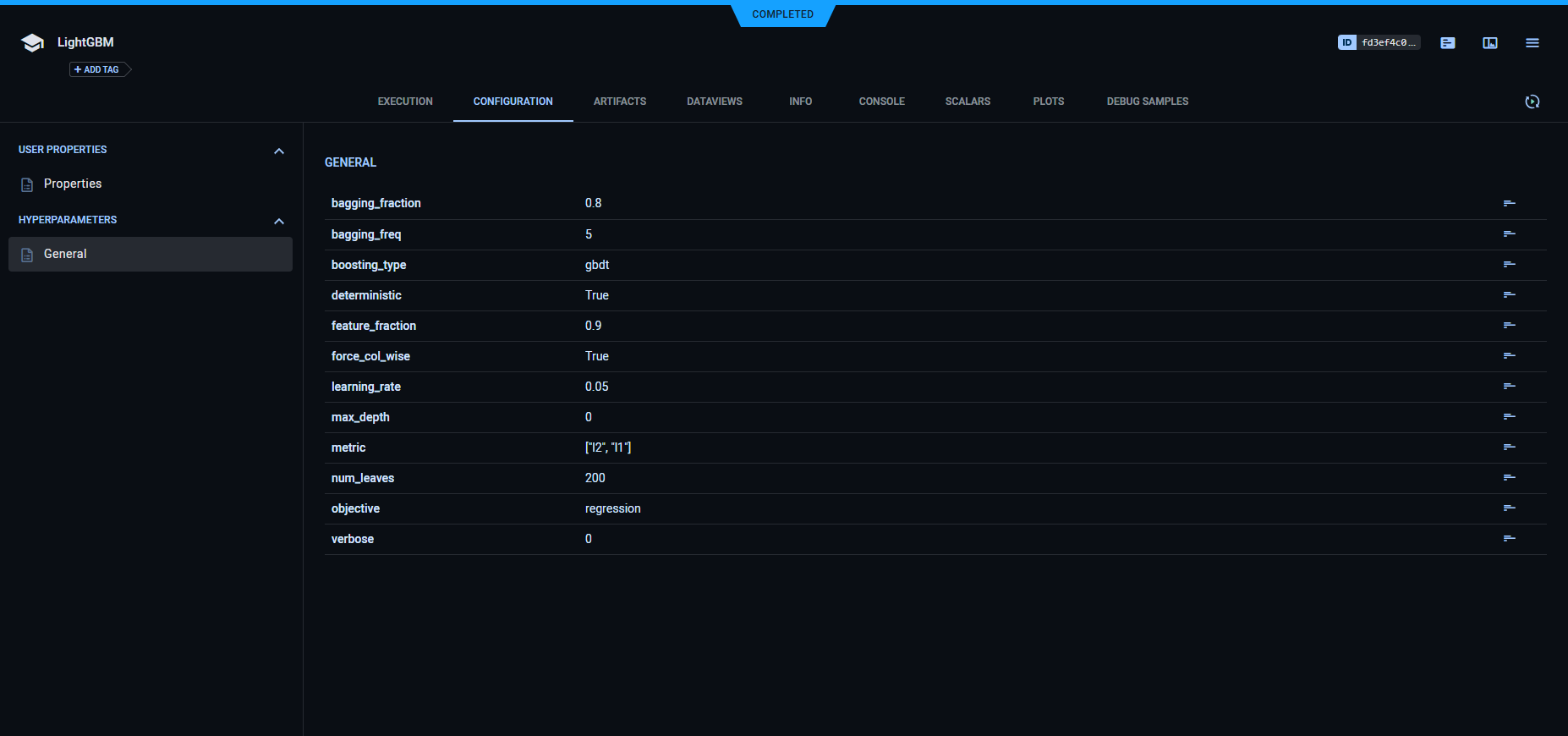
Task: Click the compare icon on bagging_fraction row
Action: click(x=1509, y=203)
